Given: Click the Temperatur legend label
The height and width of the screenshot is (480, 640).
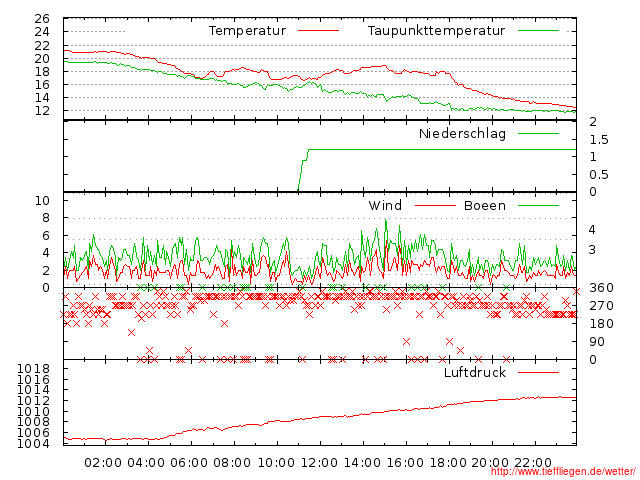Looking at the screenshot, I should (247, 31).
